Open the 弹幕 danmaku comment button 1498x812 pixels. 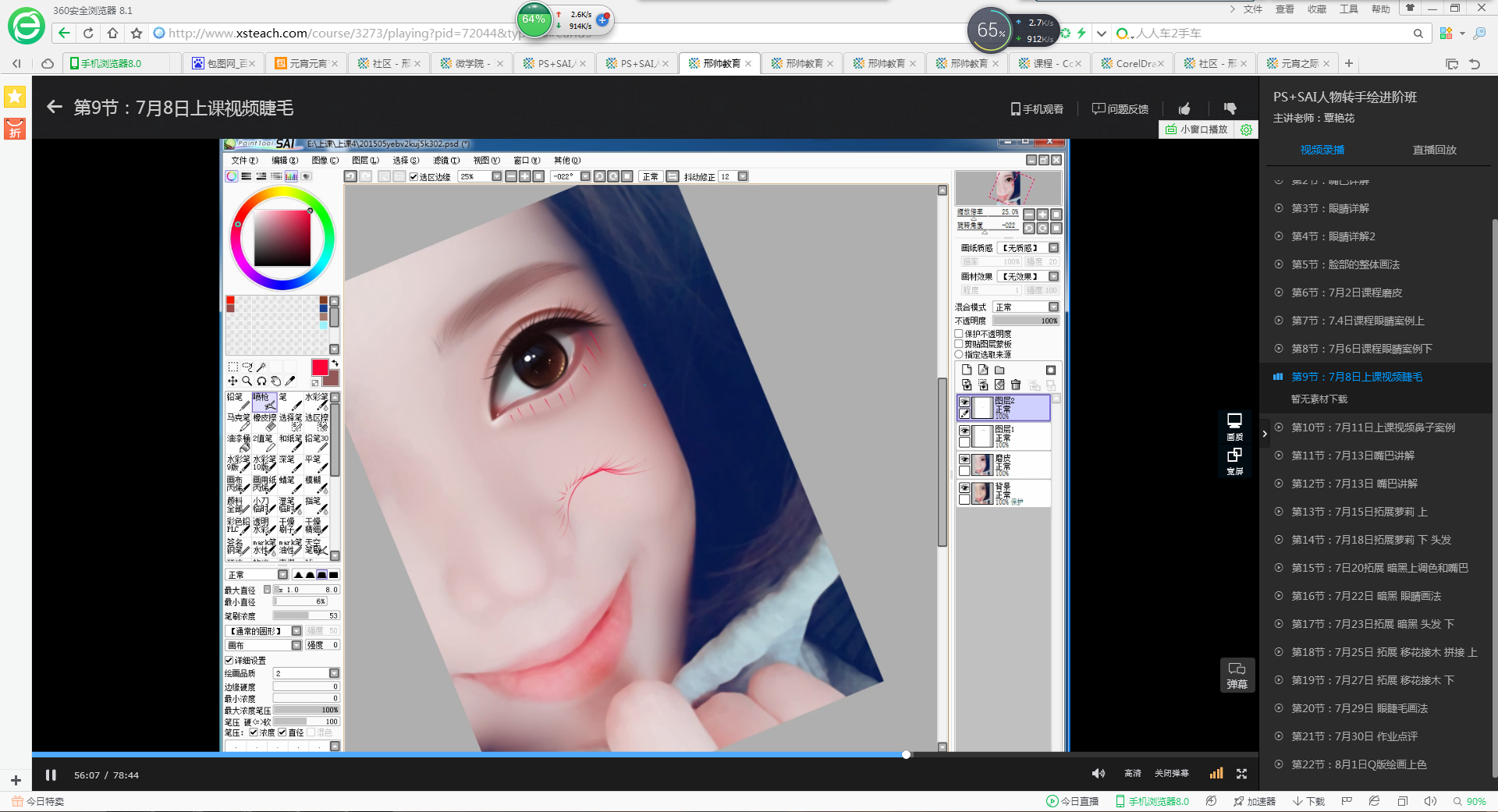click(1237, 675)
